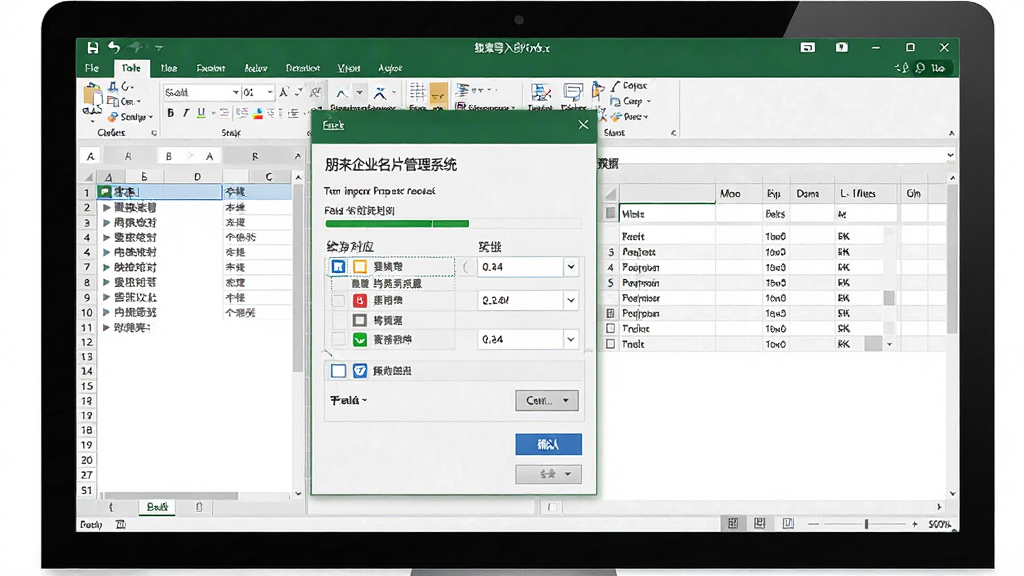Screen dimensions: 1024x576
Task: Click the blue shield icon in dialog
Action: [x=360, y=371]
